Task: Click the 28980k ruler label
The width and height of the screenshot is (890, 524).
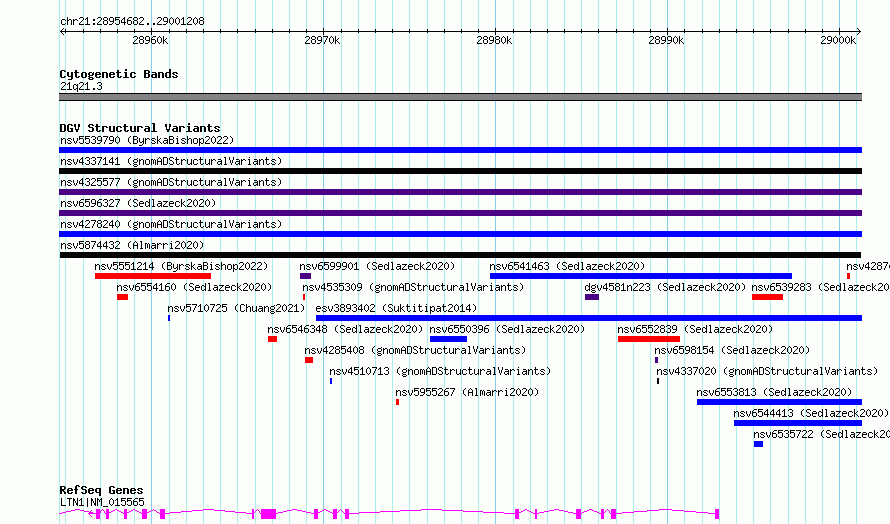Action: (x=494, y=40)
